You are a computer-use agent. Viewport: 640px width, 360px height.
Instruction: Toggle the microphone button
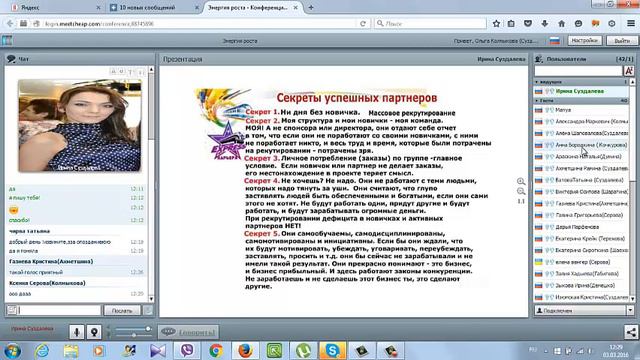77,332
